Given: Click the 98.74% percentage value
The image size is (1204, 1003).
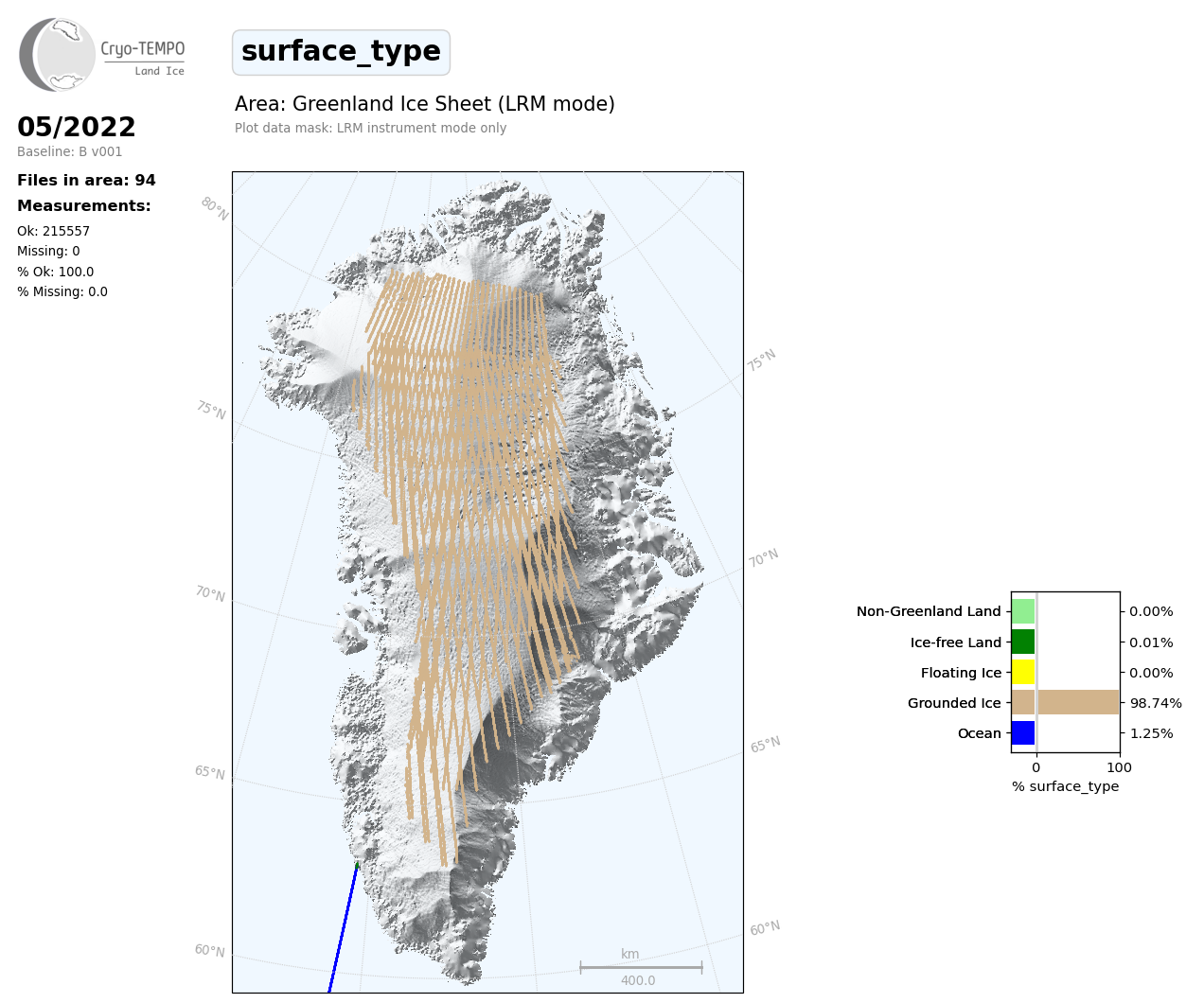Looking at the screenshot, I should click(x=1156, y=703).
